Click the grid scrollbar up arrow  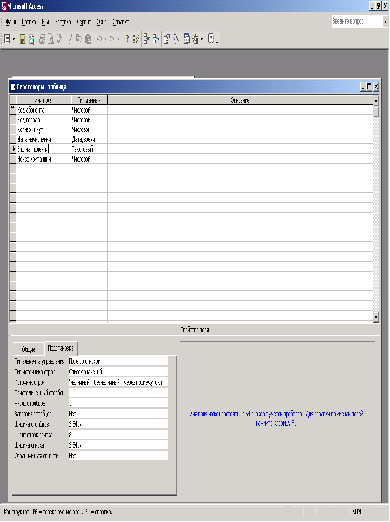point(376,100)
